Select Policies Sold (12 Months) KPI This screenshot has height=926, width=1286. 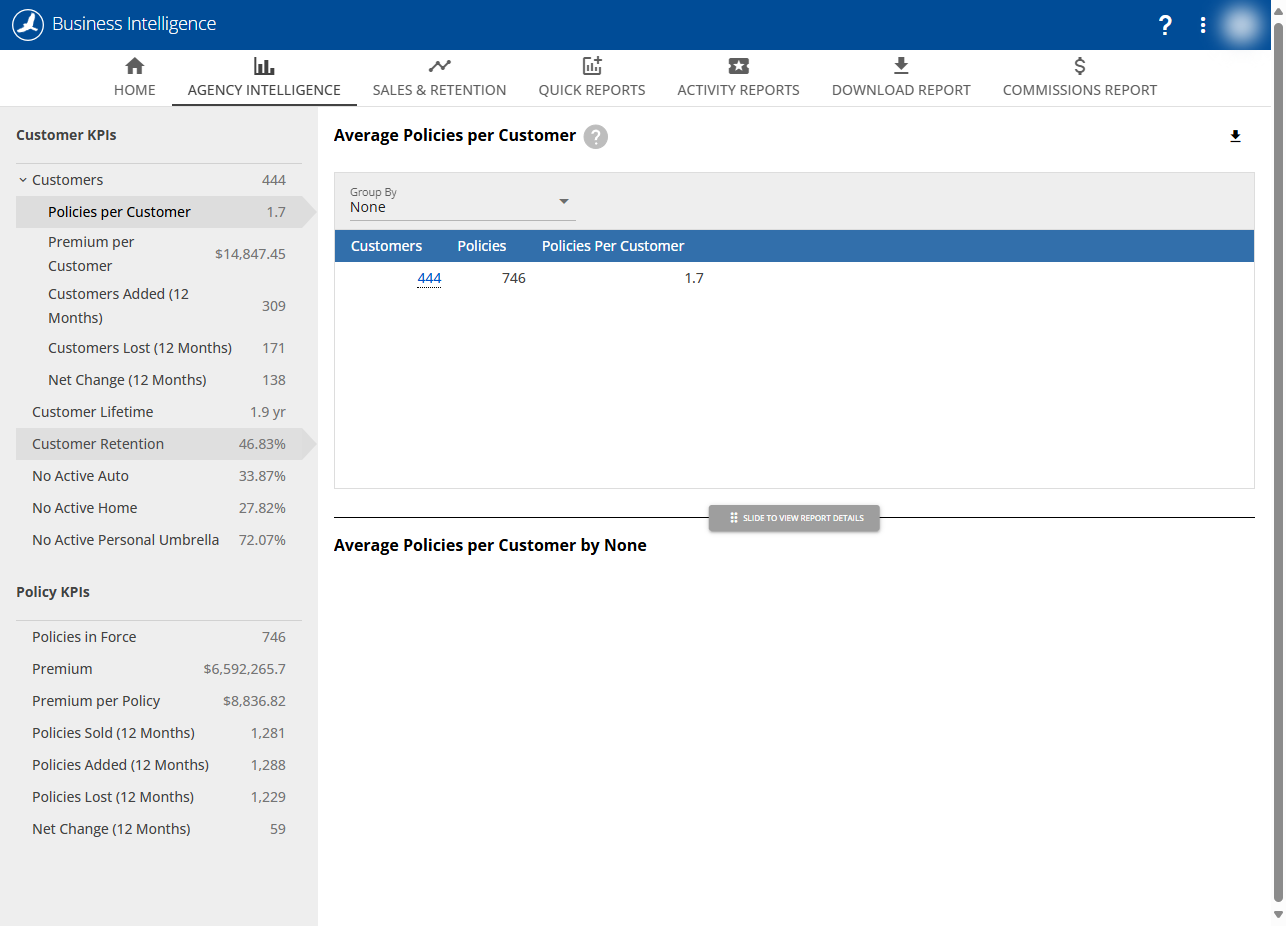click(158, 733)
